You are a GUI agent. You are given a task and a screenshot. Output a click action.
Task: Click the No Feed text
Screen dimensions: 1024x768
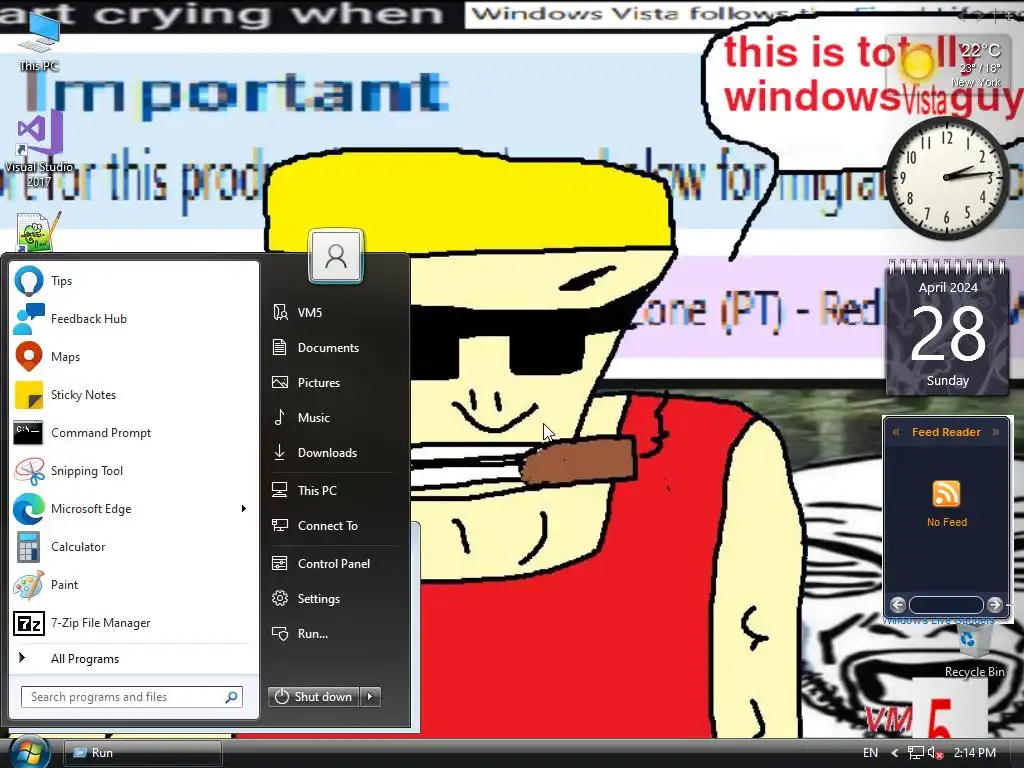(947, 522)
